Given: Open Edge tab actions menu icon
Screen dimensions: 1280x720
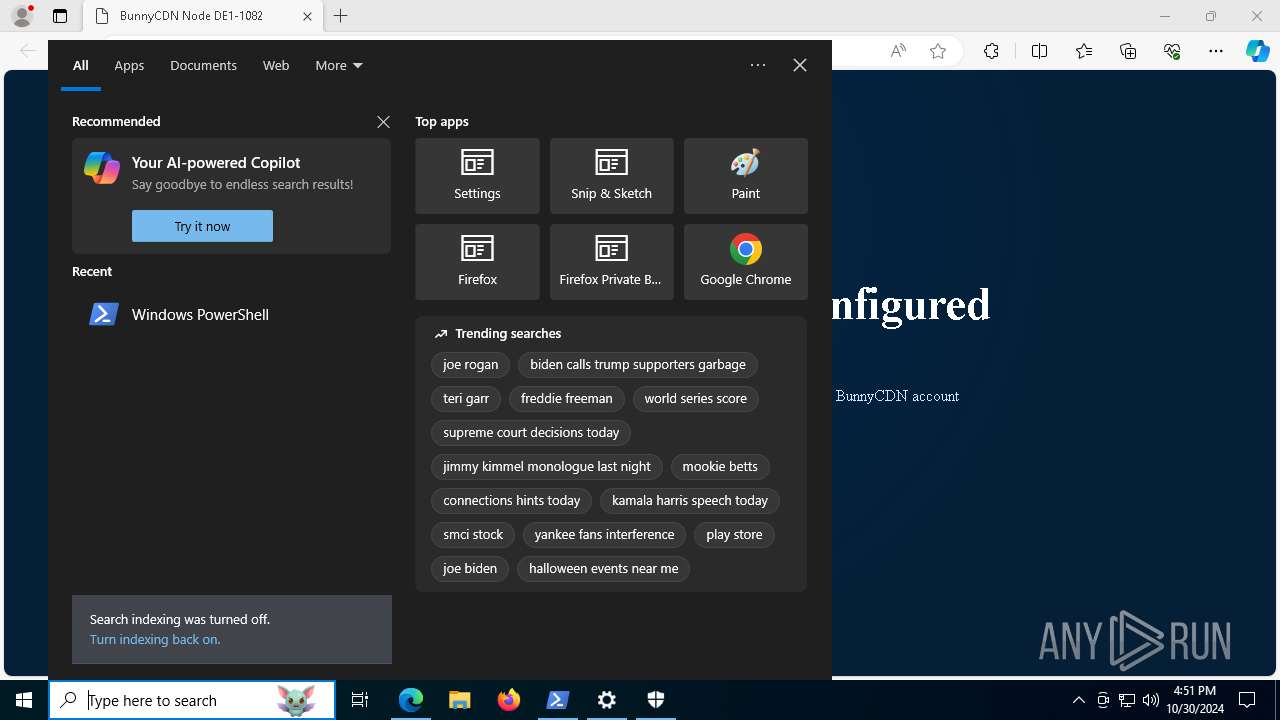Looking at the screenshot, I should pos(60,16).
